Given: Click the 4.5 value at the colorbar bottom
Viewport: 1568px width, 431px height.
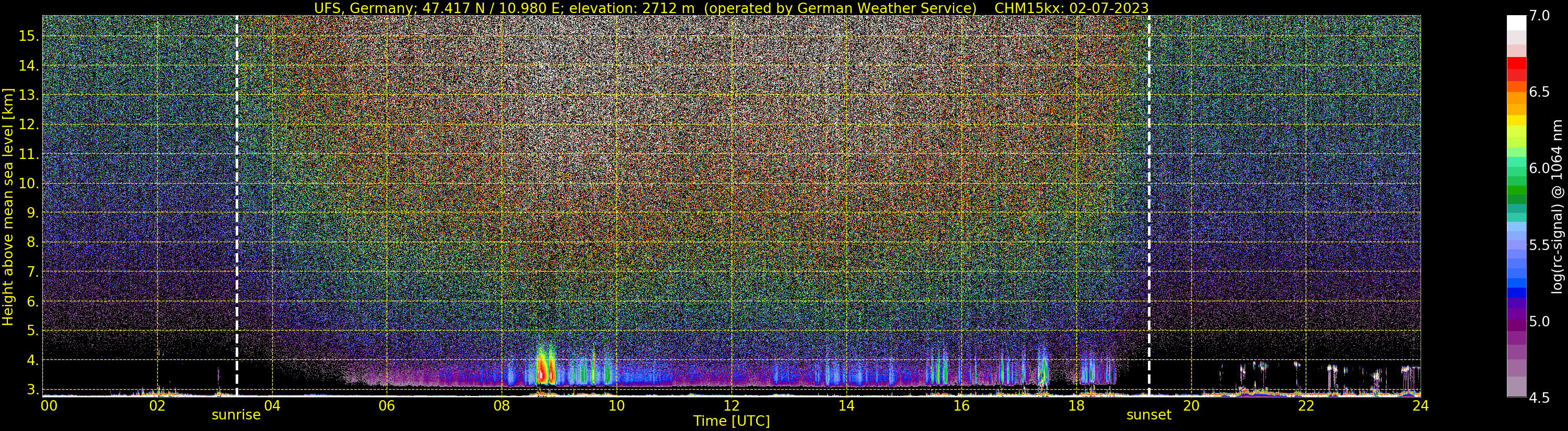Looking at the screenshot, I should (x=1539, y=398).
